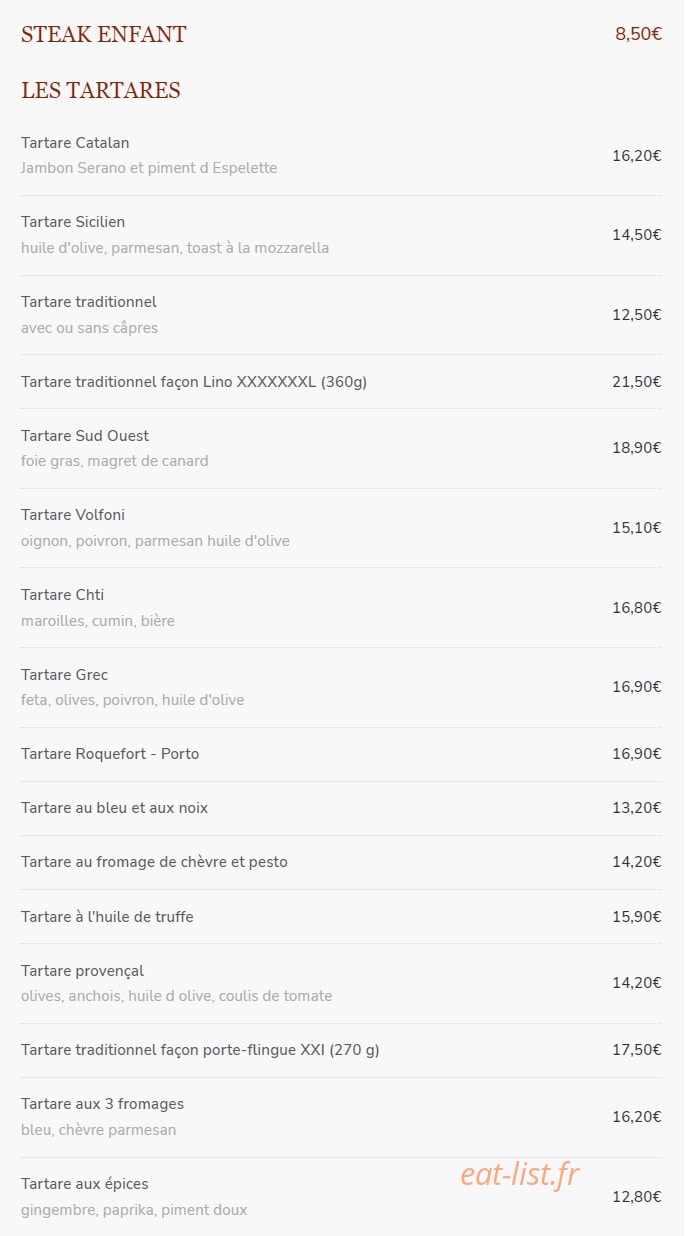Open the Tartare Catalan menu item
Image resolution: width=686 pixels, height=1236 pixels.
[x=341, y=156]
